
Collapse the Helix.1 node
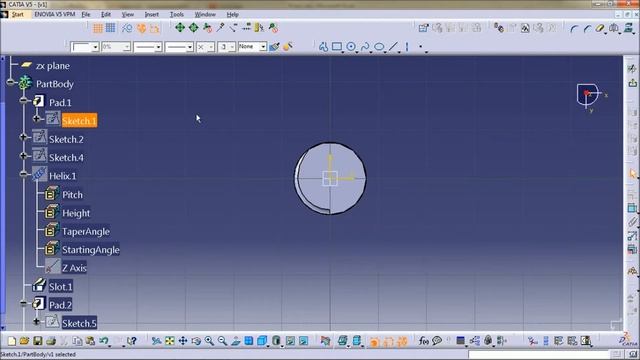[x=24, y=174]
